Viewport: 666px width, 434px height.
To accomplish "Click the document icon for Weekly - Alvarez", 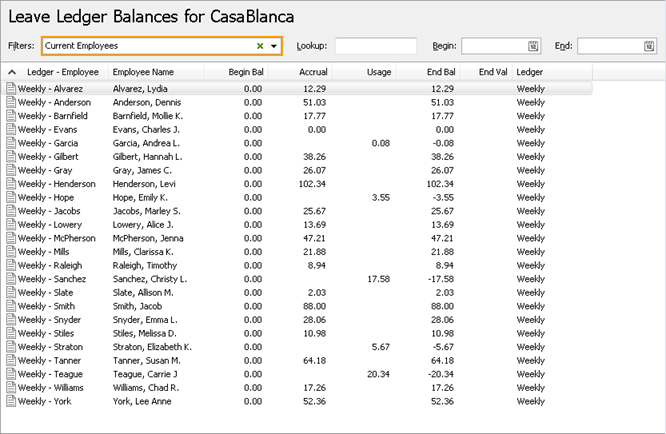I will tap(12, 89).
